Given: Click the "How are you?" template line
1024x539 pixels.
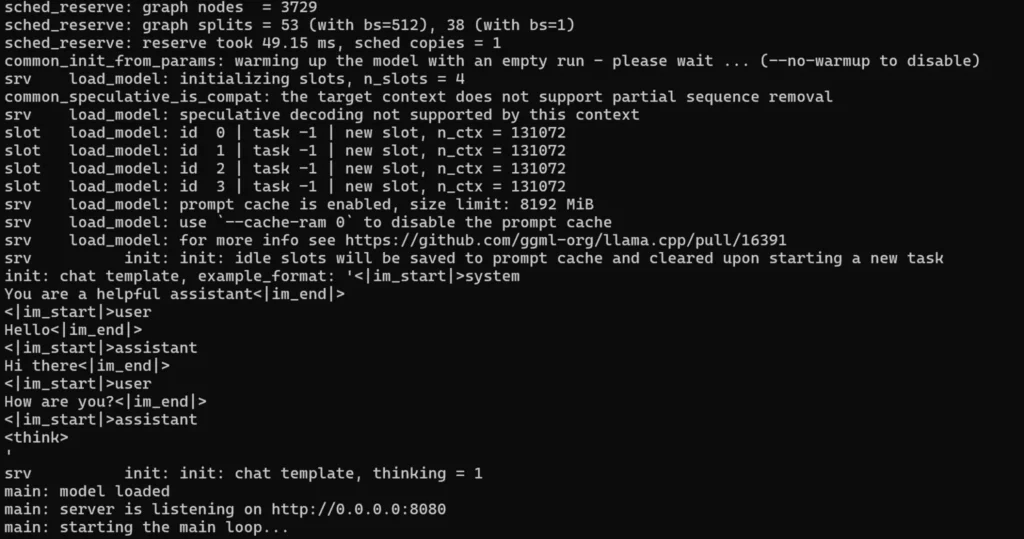Looking at the screenshot, I should coord(105,401).
